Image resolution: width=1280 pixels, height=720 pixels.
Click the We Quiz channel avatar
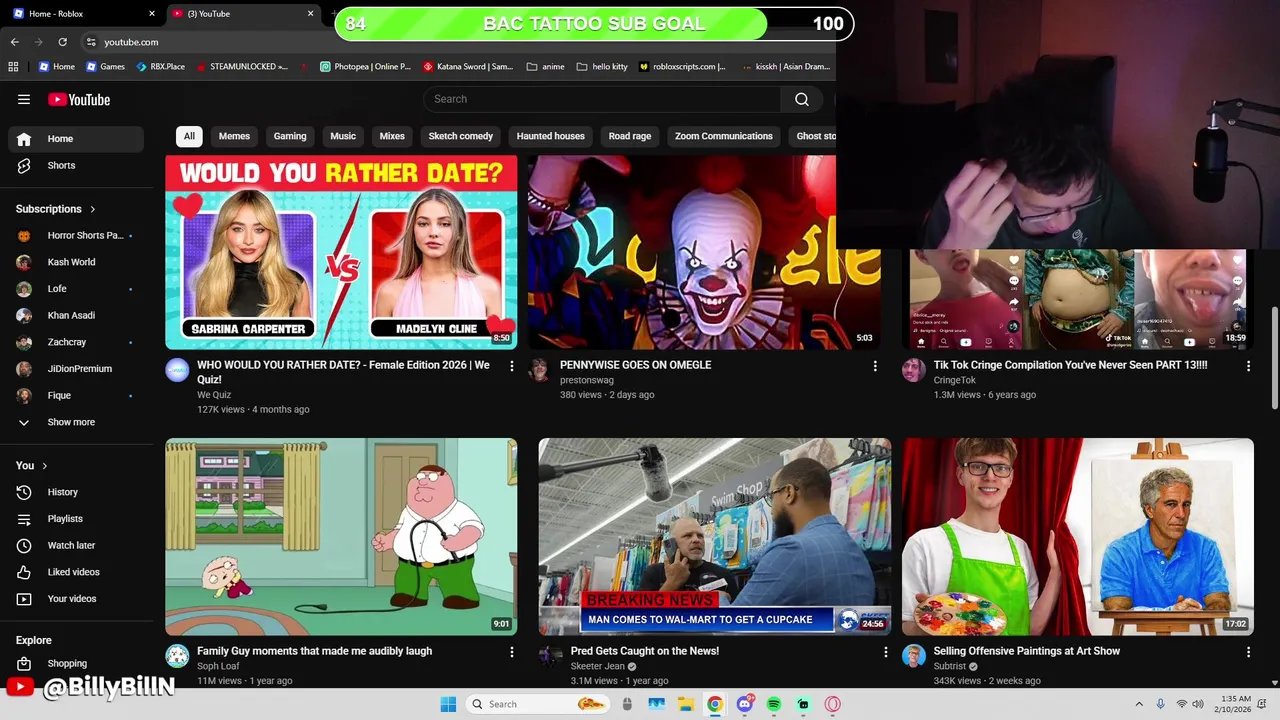pyautogui.click(x=177, y=370)
